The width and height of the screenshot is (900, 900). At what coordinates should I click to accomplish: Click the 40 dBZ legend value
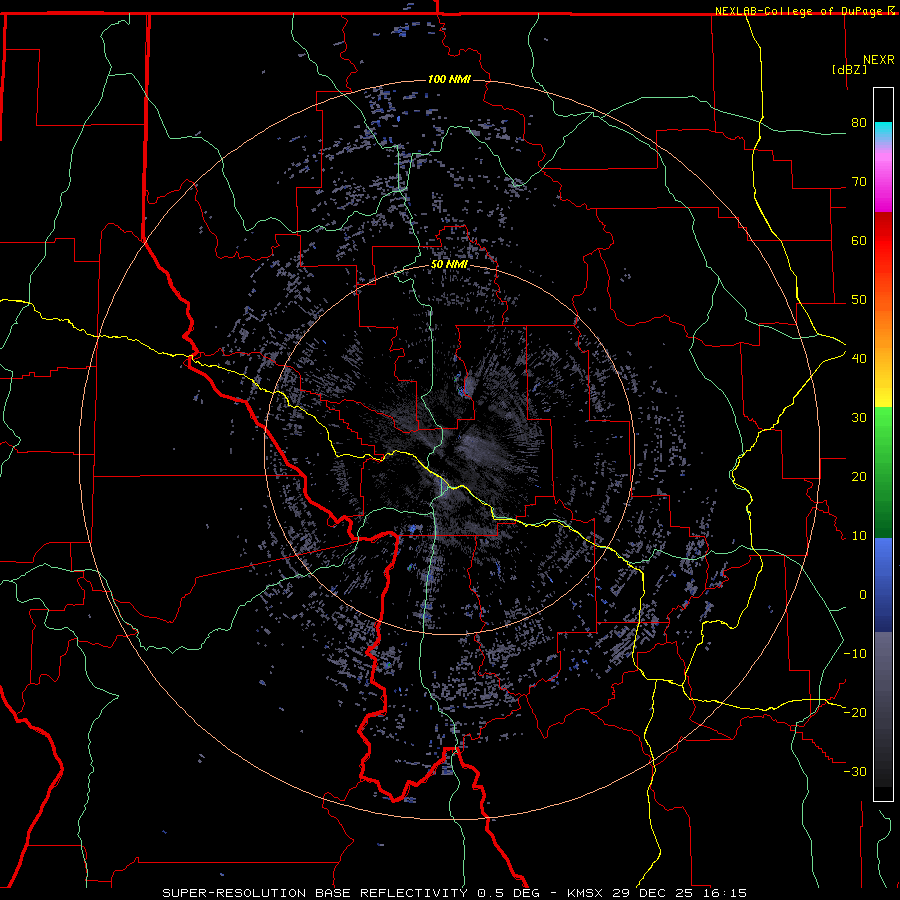859,359
